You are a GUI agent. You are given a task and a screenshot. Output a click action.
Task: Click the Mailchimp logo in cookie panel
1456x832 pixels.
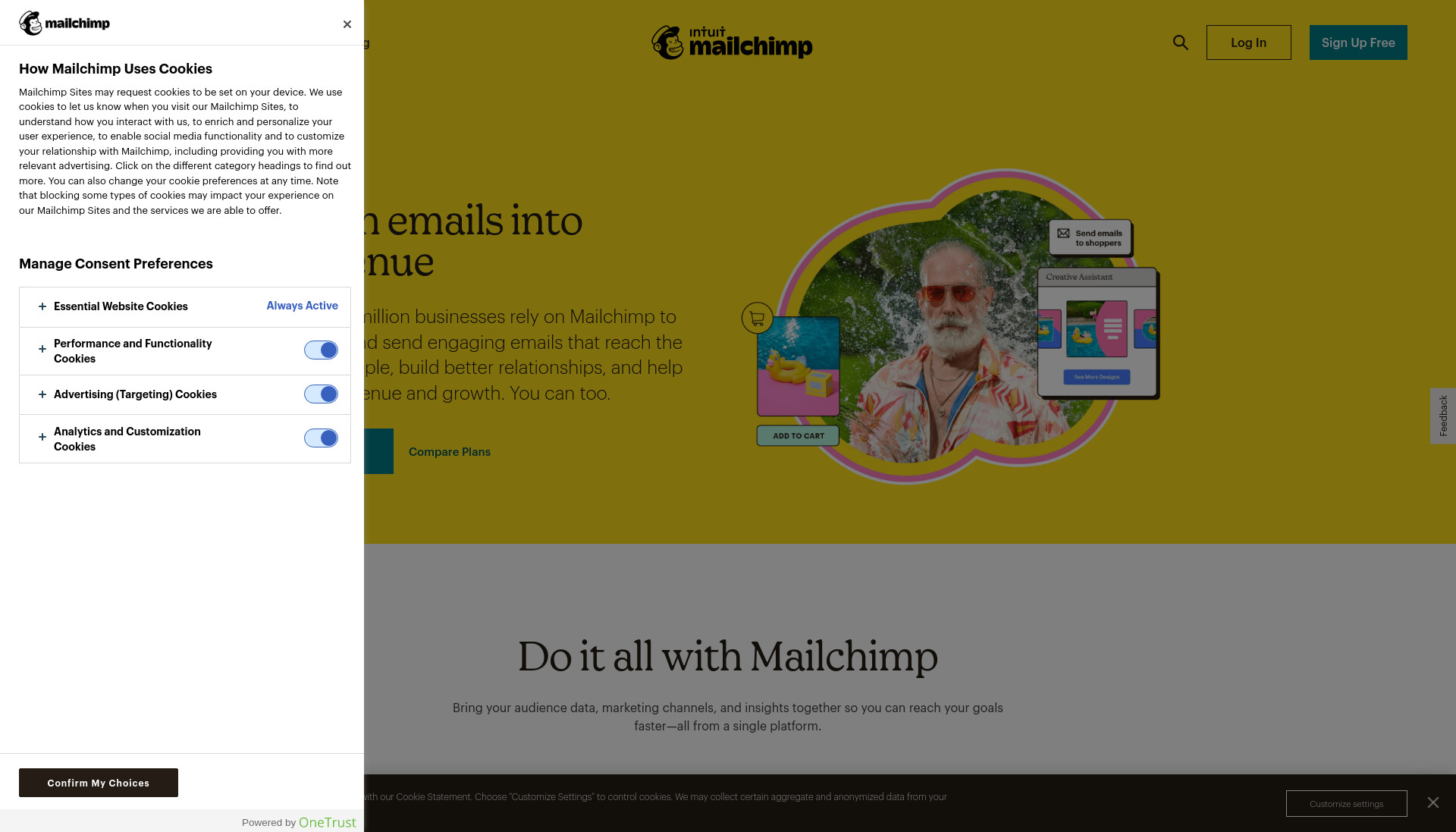coord(64,23)
